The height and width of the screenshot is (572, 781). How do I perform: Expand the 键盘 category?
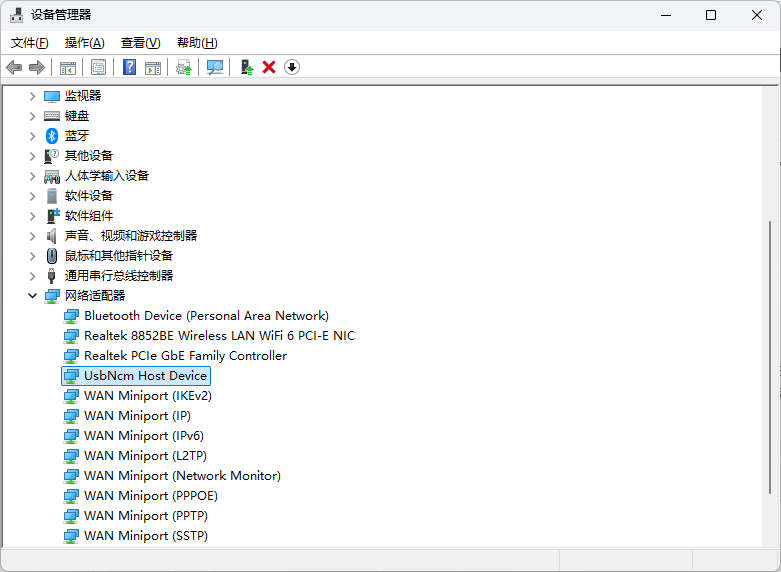click(32, 116)
